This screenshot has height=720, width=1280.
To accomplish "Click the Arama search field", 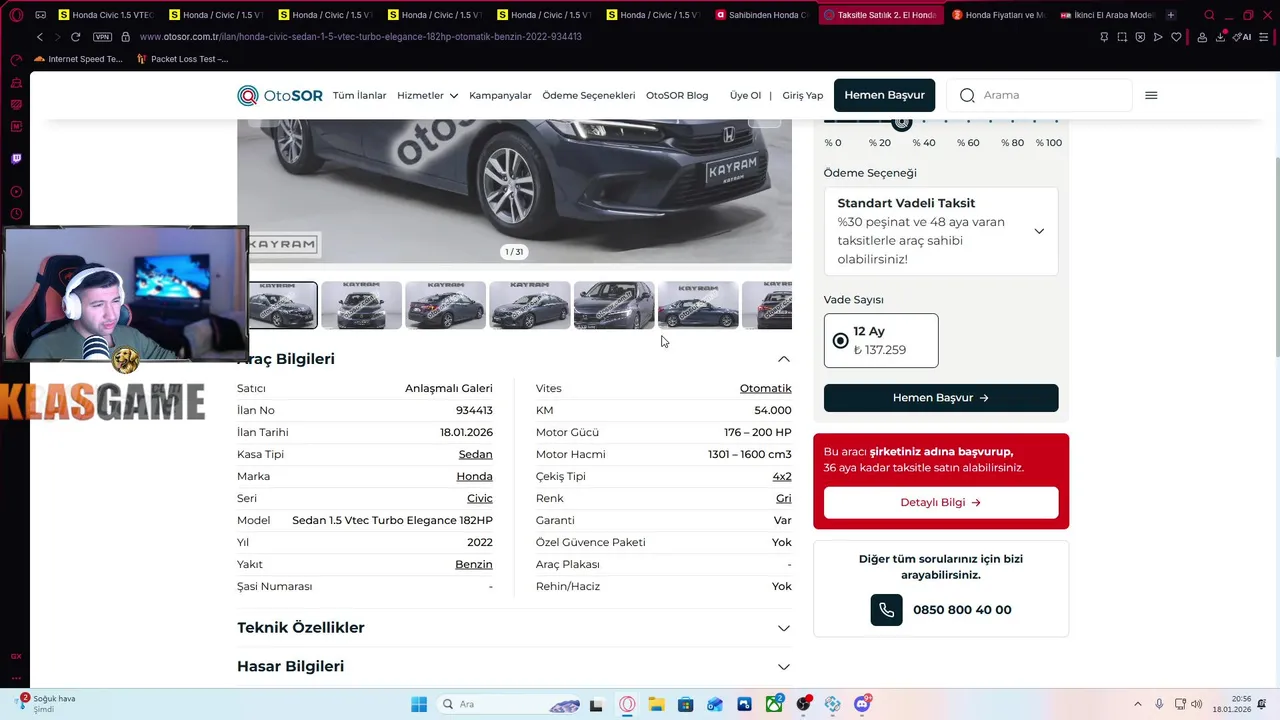I will [1040, 95].
